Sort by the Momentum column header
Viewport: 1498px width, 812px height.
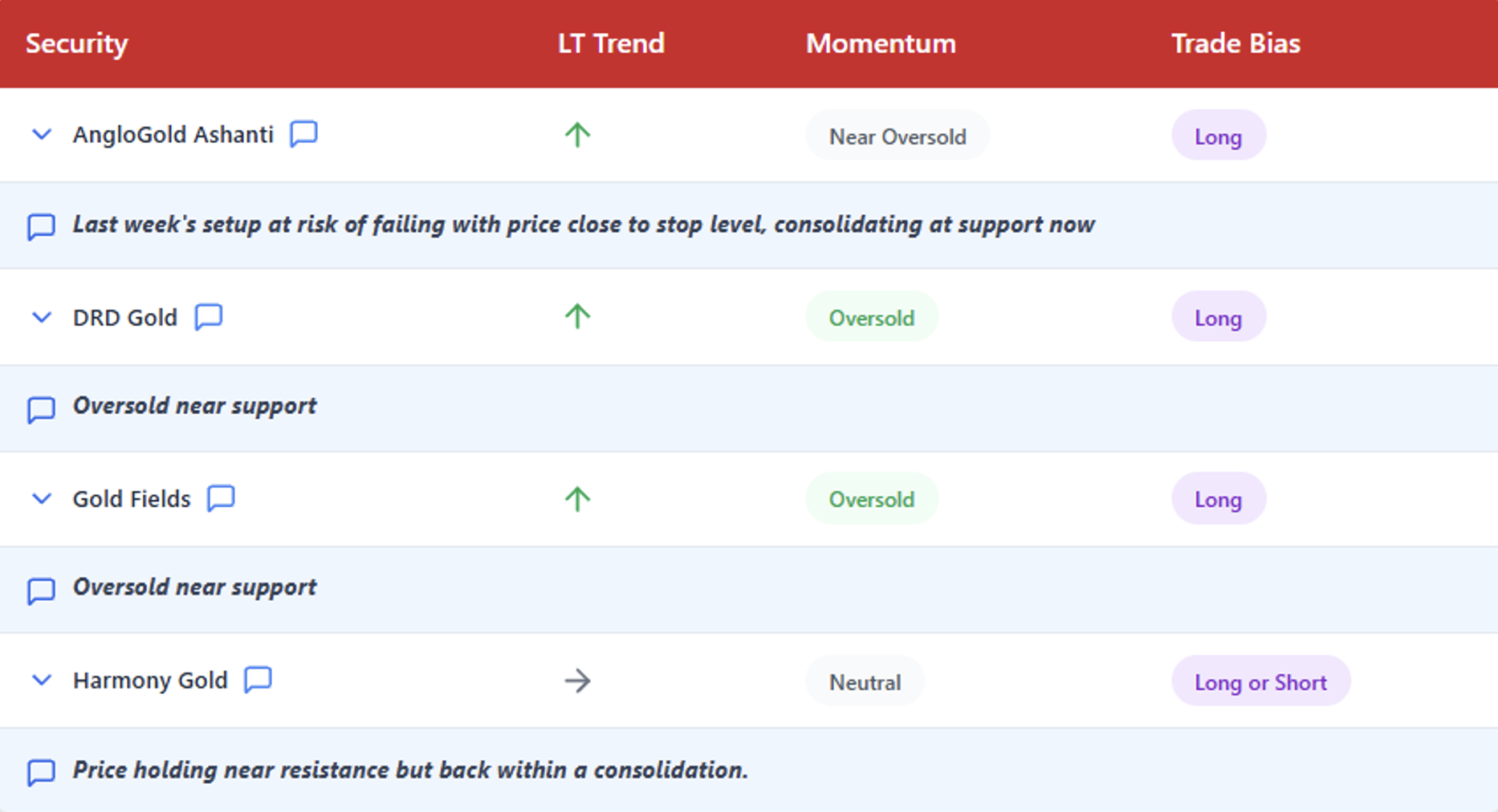[881, 43]
